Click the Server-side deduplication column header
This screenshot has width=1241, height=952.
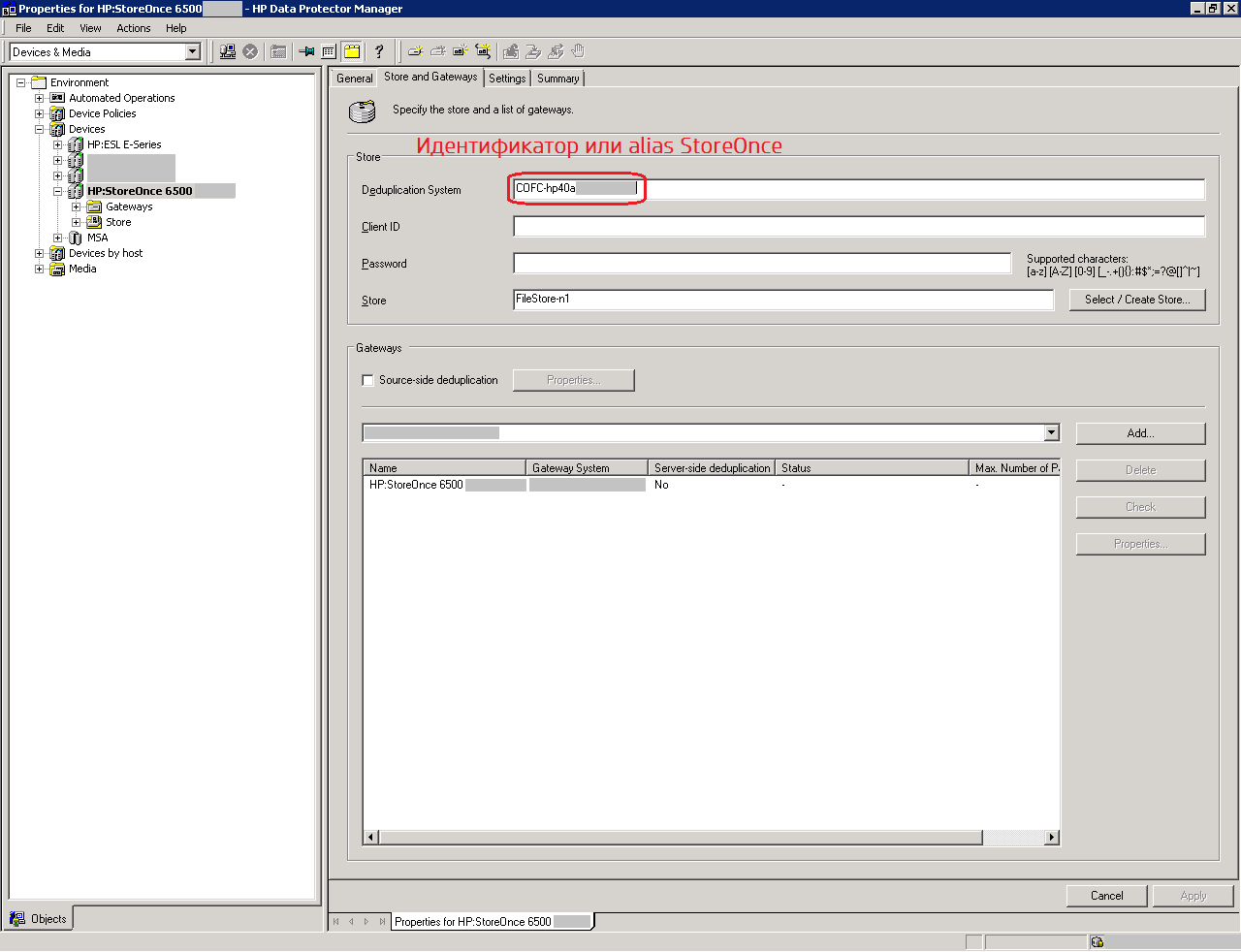point(712,467)
